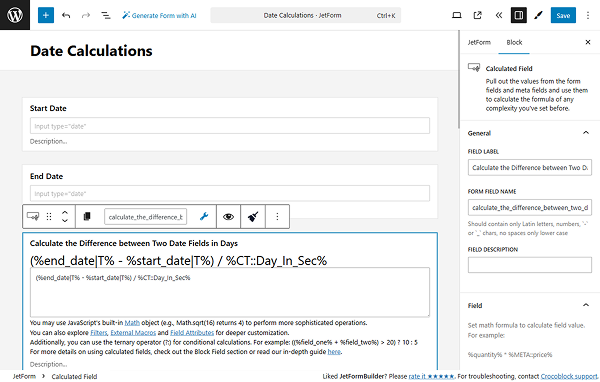Undo the last change
Viewport: 600px width, 382px height.
(x=66, y=15)
